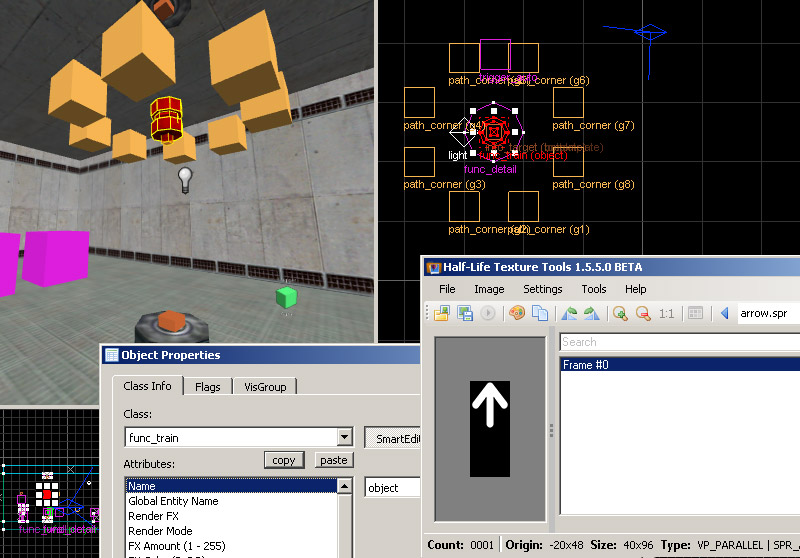Click the Texture Tools title bar app icon

pos(434,267)
